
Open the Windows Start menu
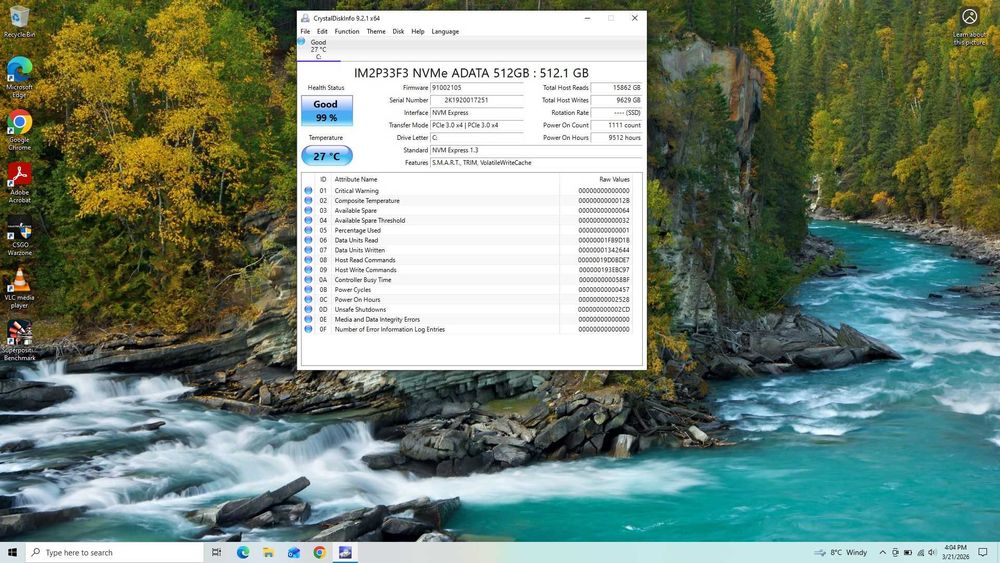[12, 552]
